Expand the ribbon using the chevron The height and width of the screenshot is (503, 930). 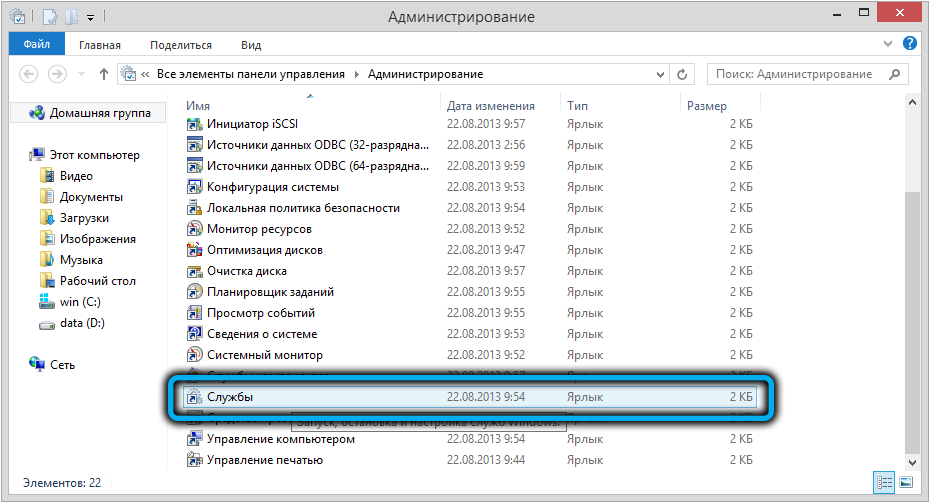[890, 45]
